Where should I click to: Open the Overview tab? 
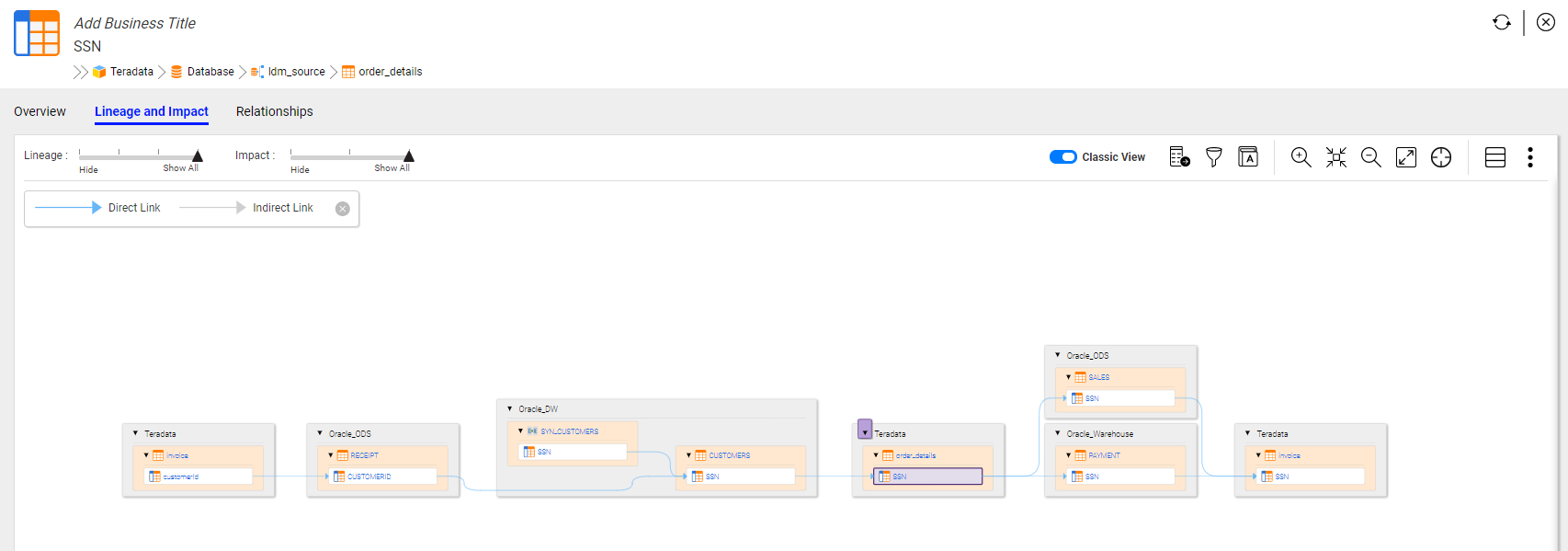(40, 111)
